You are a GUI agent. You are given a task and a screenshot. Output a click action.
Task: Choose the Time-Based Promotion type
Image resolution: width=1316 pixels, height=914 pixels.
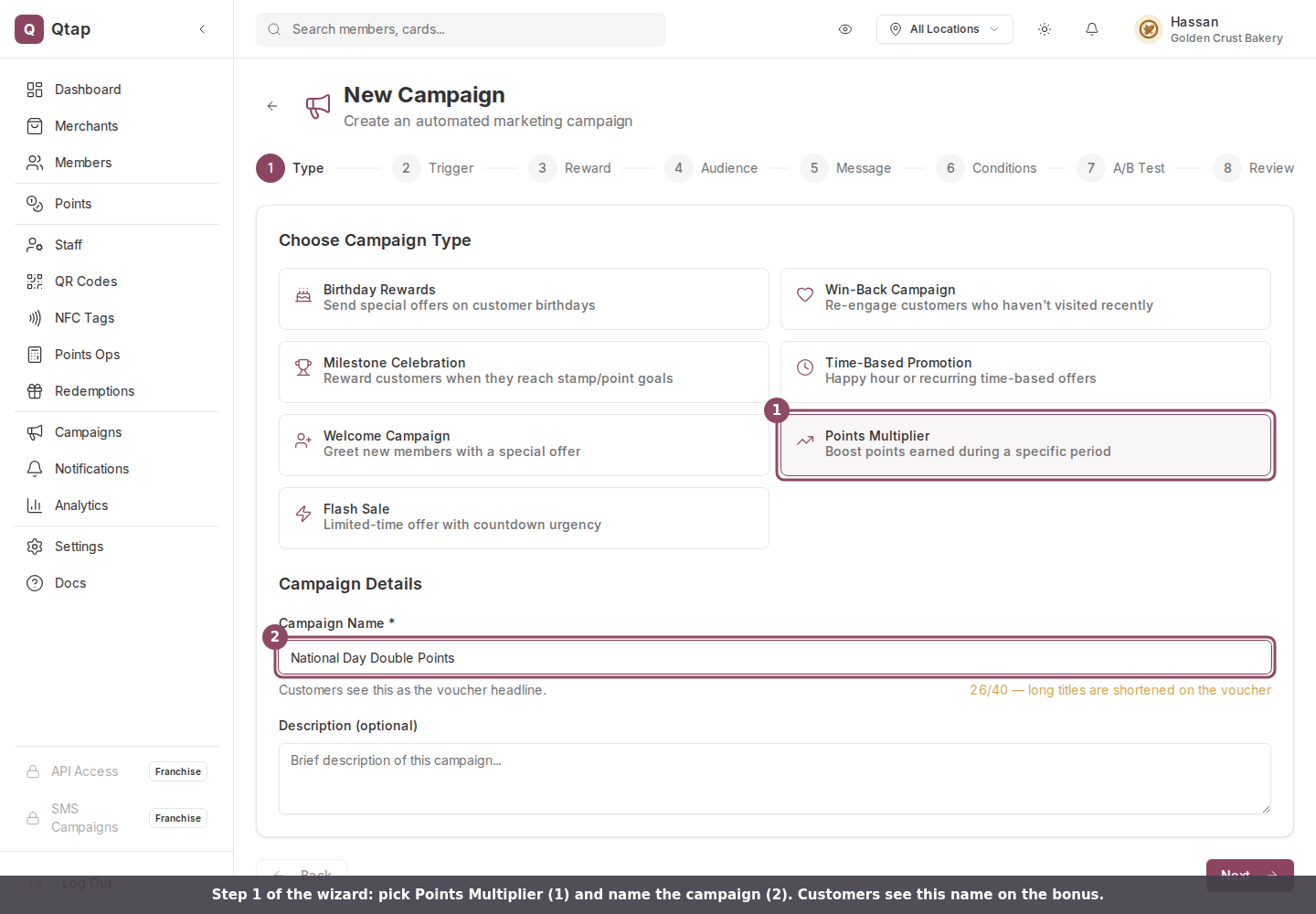pos(1025,372)
